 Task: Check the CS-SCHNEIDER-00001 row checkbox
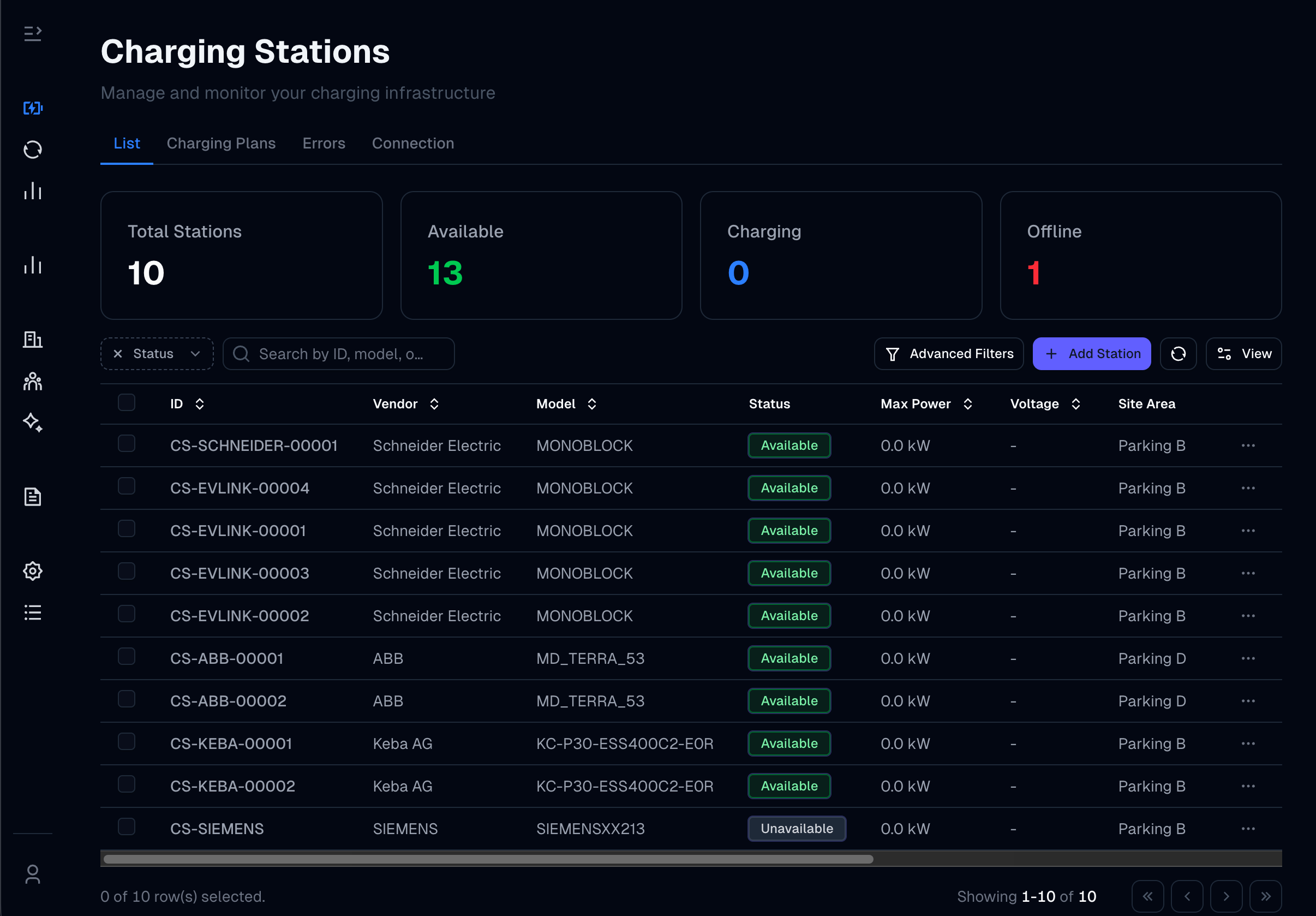(127, 443)
